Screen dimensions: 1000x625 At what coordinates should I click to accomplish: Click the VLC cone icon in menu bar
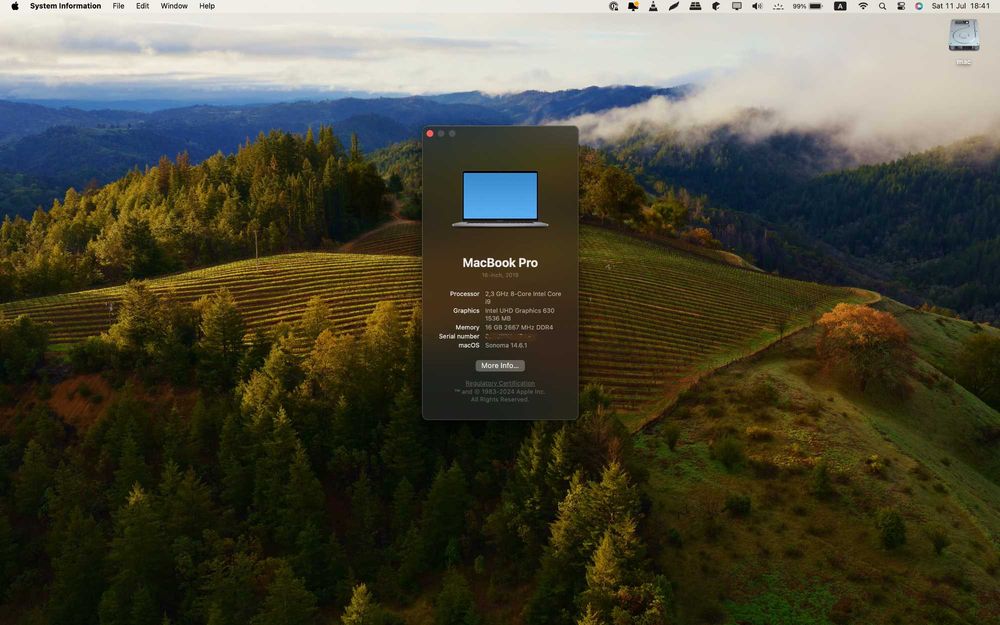point(653,6)
